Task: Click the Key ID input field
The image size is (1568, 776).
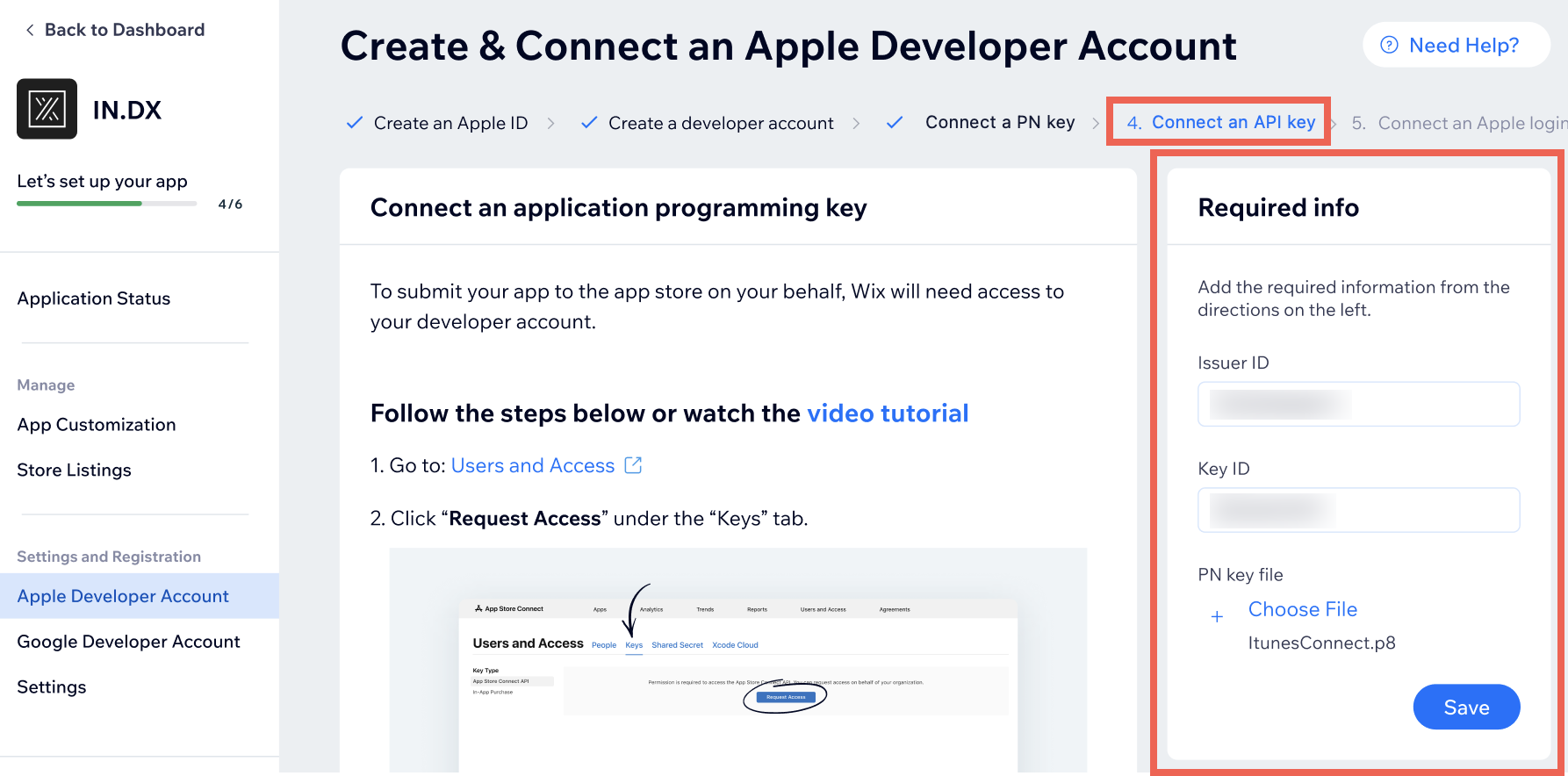Action: (x=1358, y=510)
